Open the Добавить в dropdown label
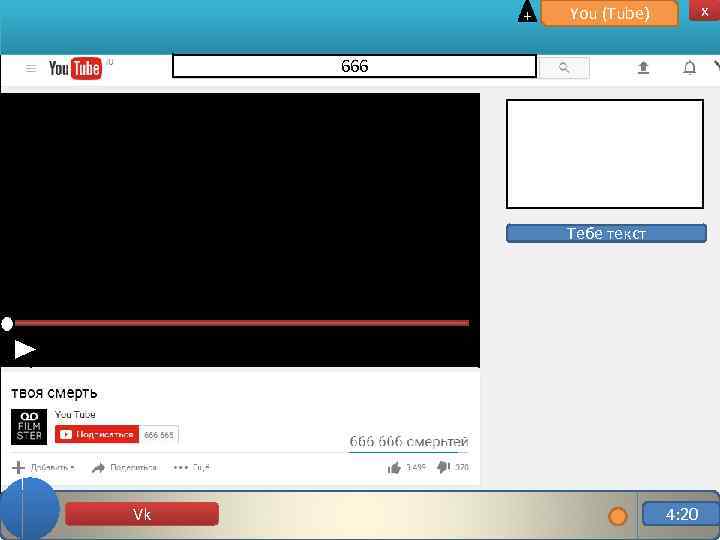Image resolution: width=720 pixels, height=540 pixels. click(52, 468)
